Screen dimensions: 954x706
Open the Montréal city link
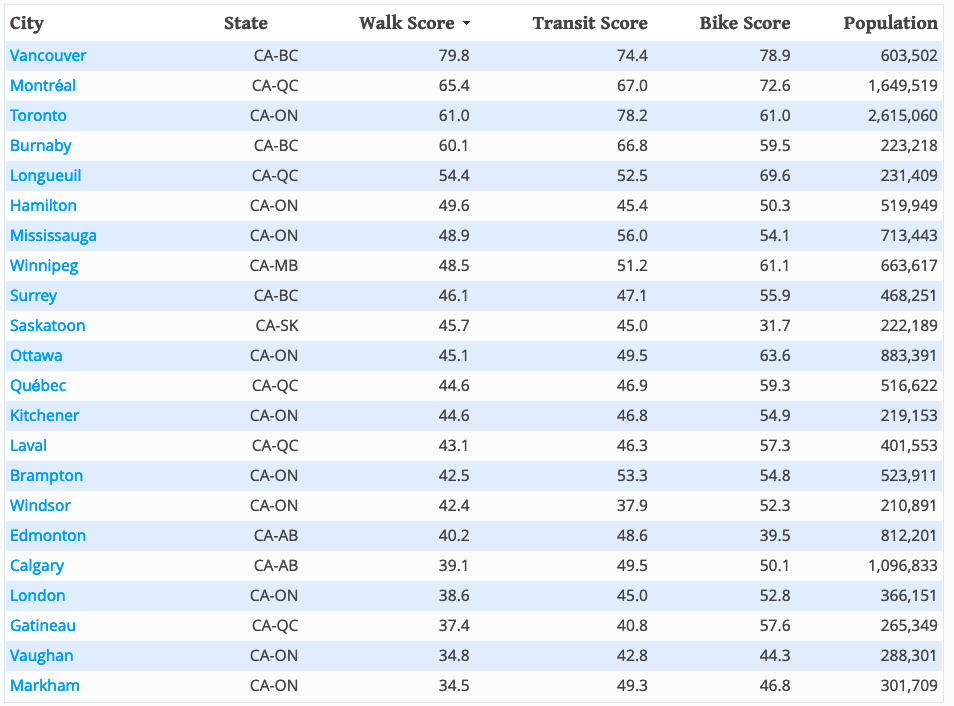[43, 86]
